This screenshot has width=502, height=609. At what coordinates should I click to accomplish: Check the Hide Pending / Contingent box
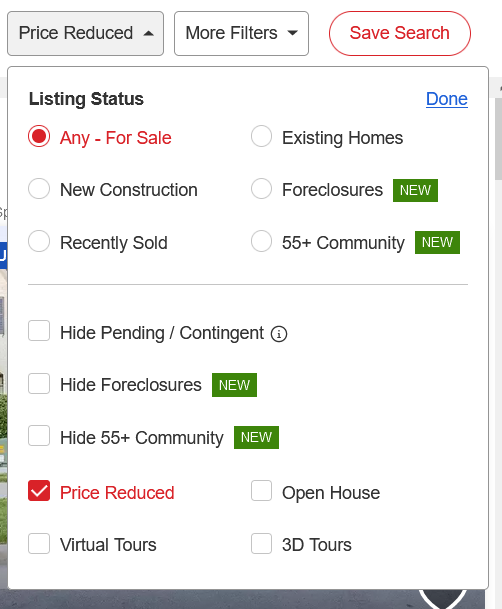click(39, 331)
